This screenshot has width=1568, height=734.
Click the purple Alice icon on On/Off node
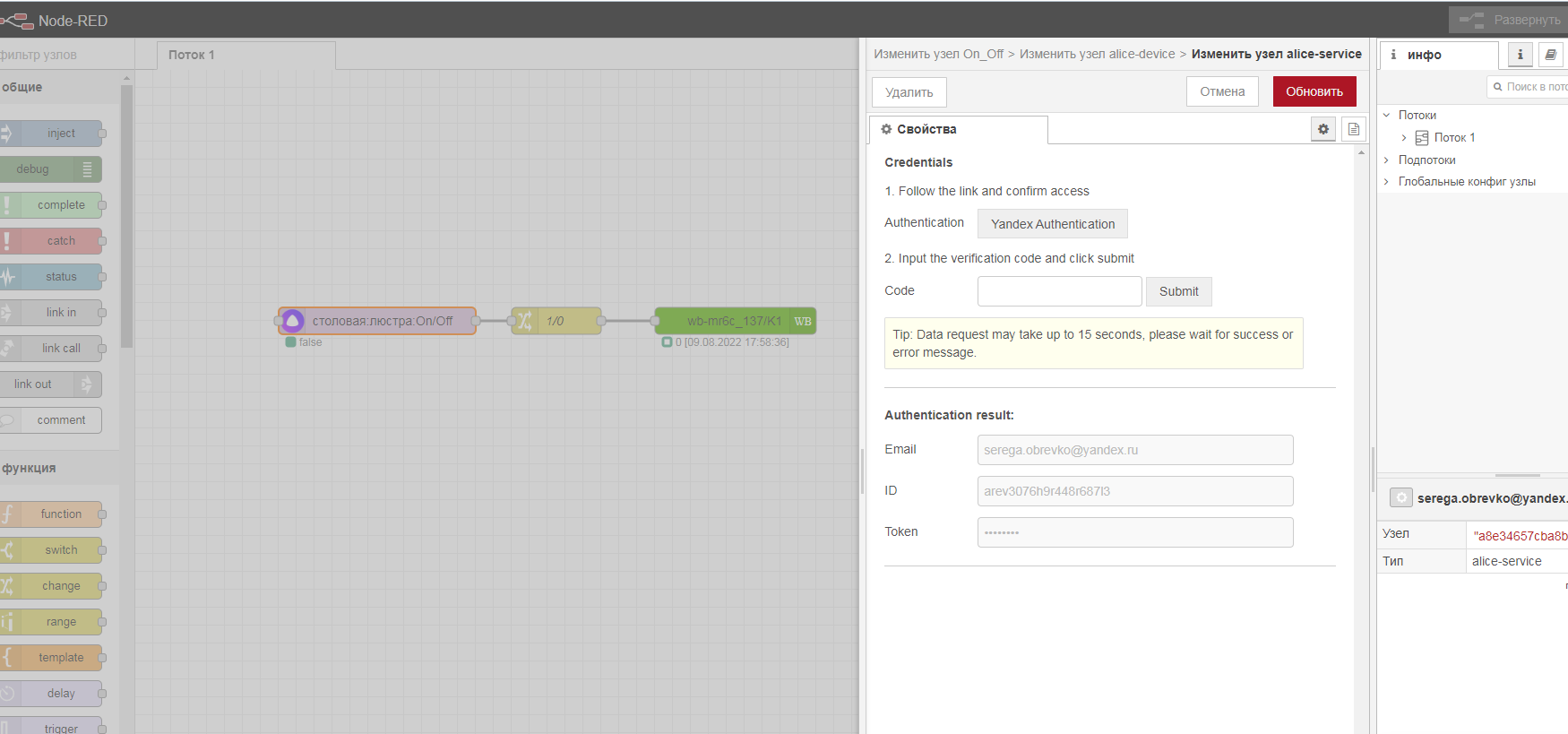pos(293,321)
